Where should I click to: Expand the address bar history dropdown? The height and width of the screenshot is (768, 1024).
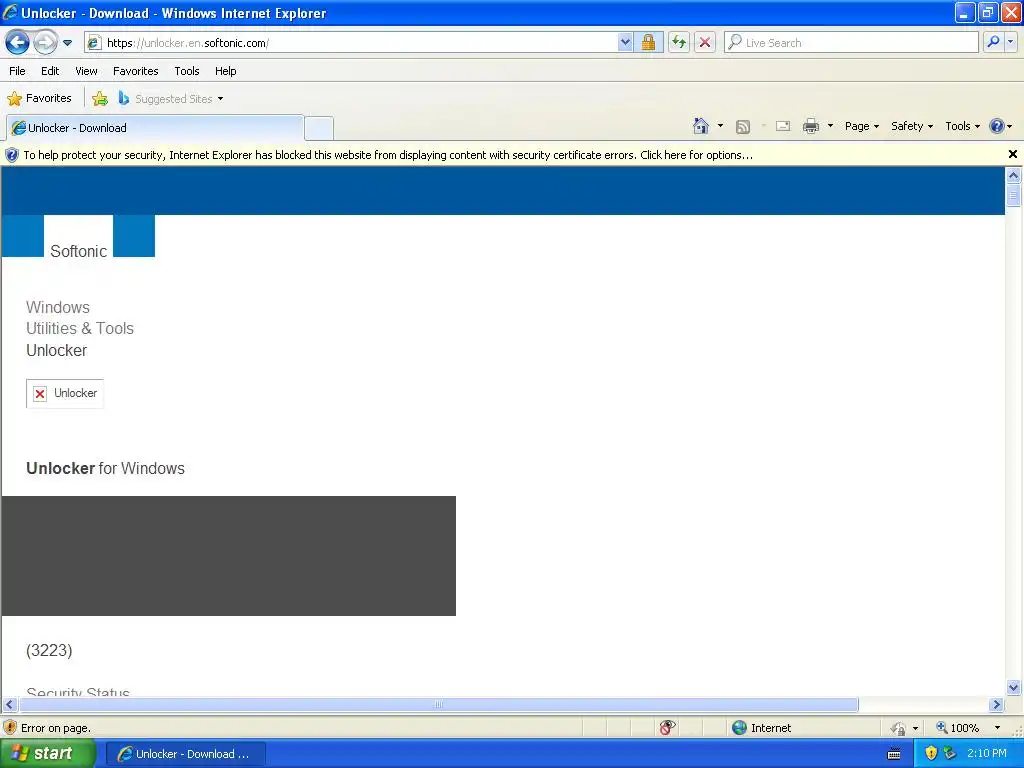625,43
